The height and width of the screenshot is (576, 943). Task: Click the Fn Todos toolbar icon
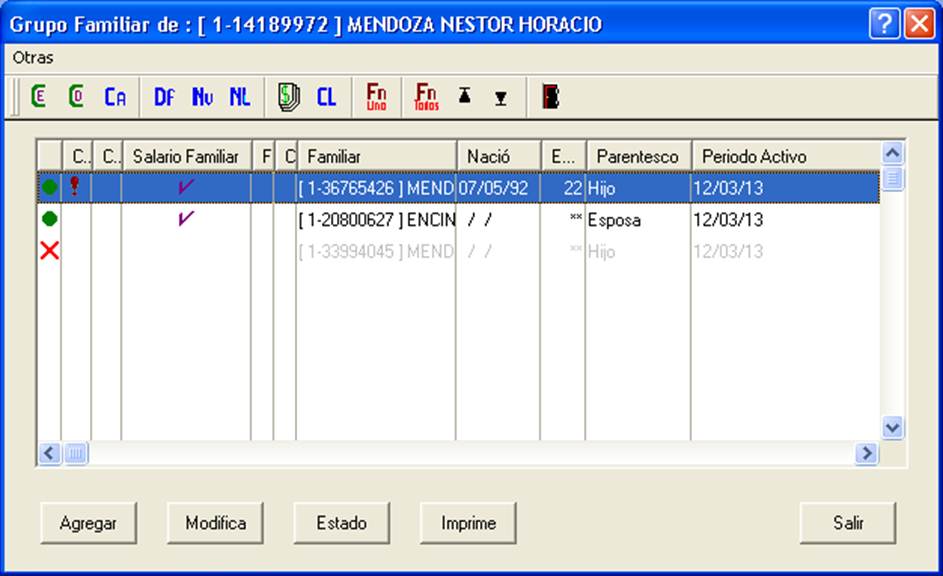(x=426, y=96)
